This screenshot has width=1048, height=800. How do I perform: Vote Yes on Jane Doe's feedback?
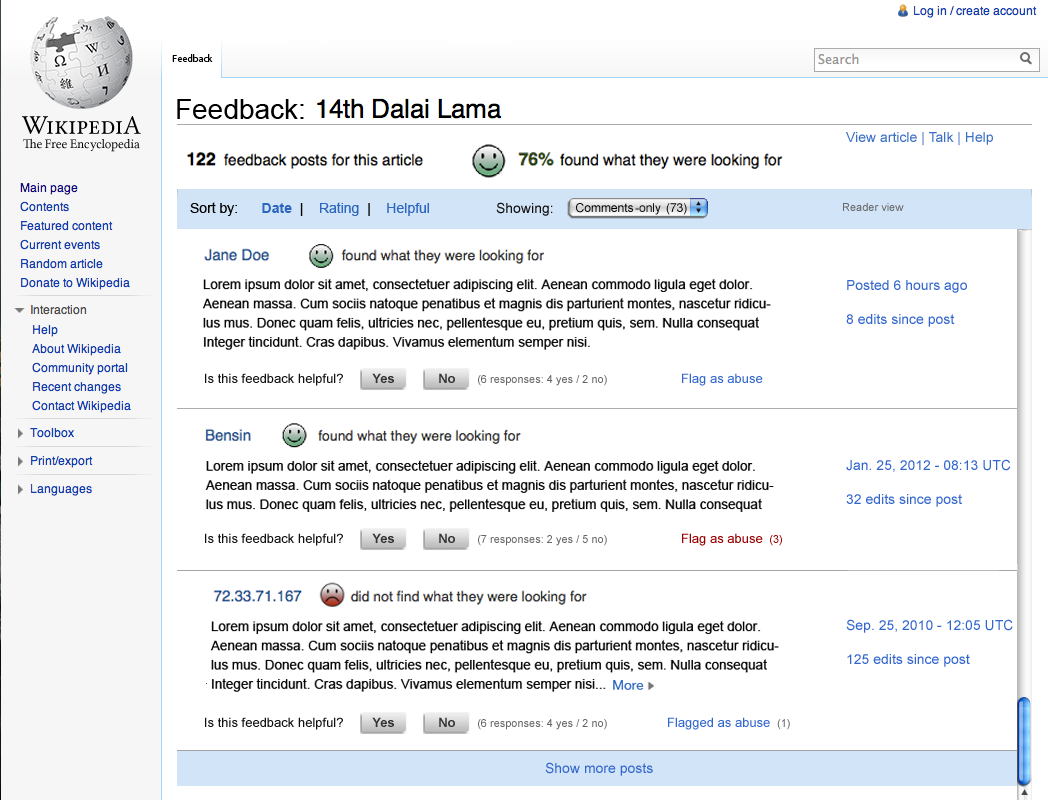coord(383,379)
